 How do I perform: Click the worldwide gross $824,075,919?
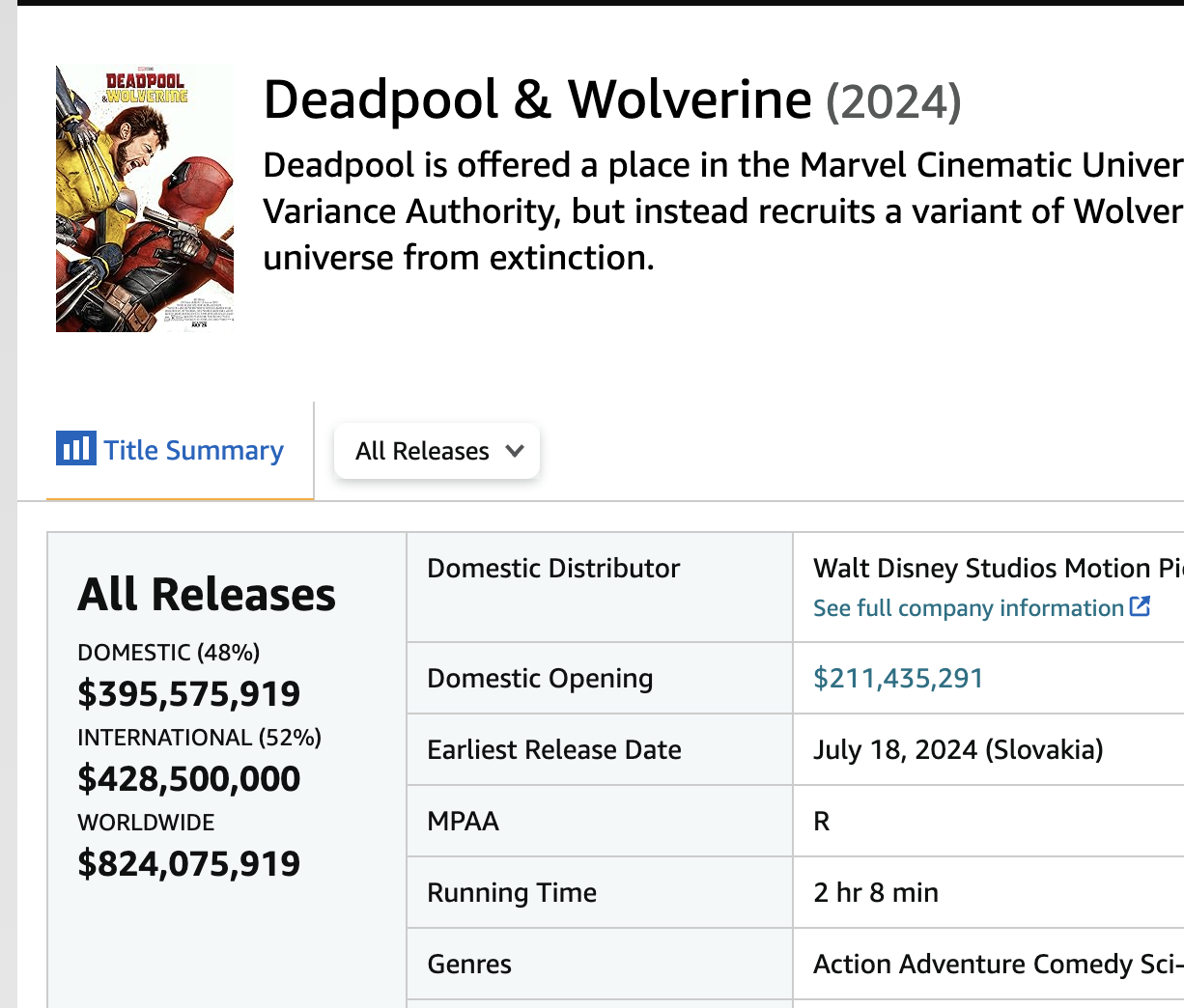click(x=189, y=863)
